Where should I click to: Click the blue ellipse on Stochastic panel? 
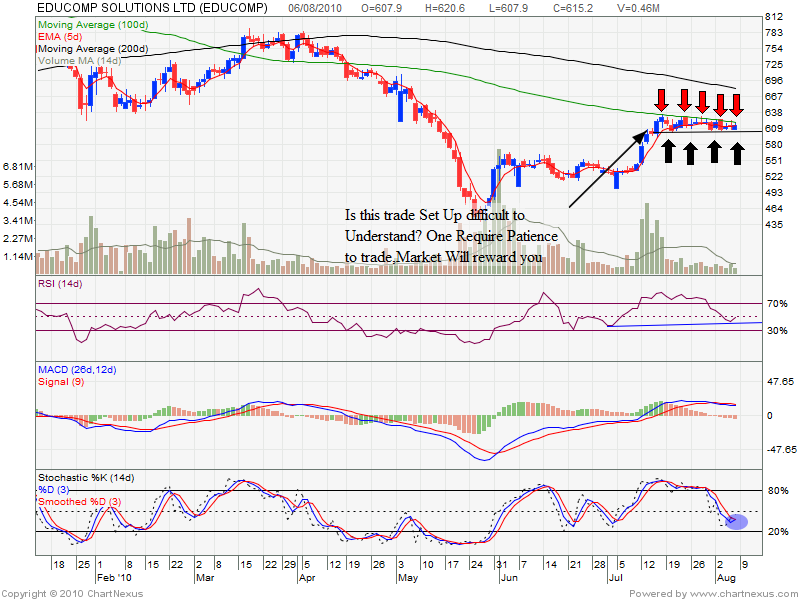tap(737, 520)
